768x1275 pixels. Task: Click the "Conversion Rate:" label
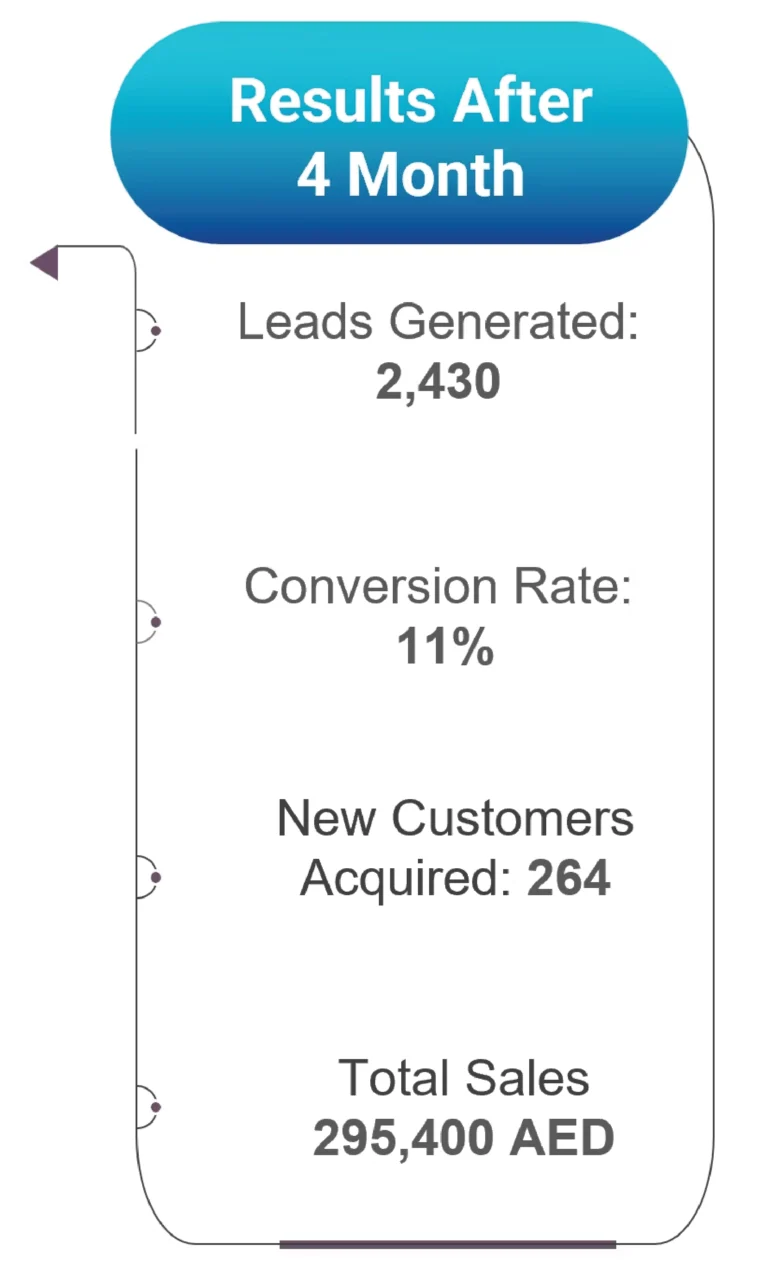pyautogui.click(x=438, y=586)
